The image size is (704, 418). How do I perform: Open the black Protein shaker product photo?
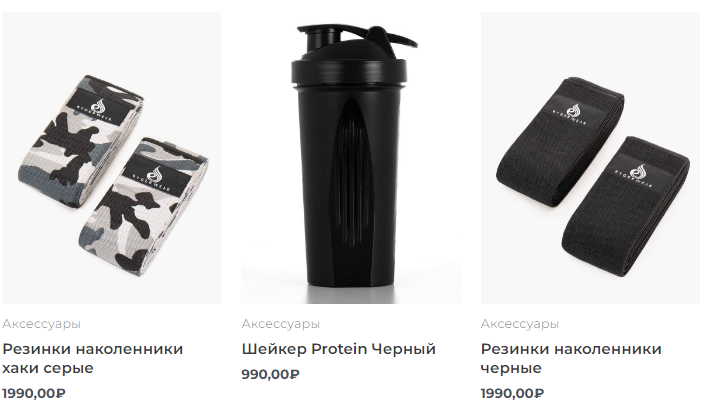[351, 158]
